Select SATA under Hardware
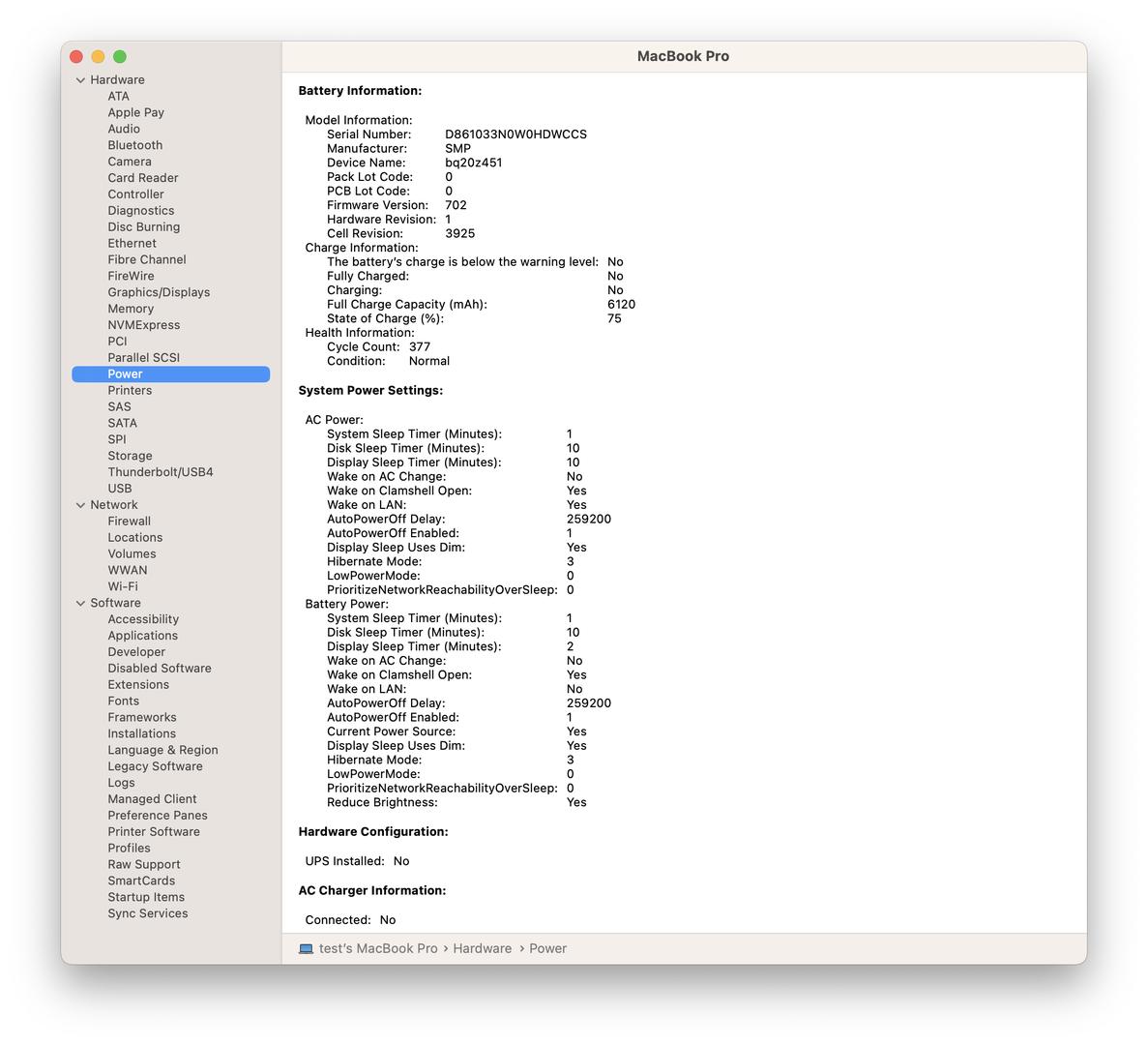The height and width of the screenshot is (1045, 1148). [x=122, y=423]
